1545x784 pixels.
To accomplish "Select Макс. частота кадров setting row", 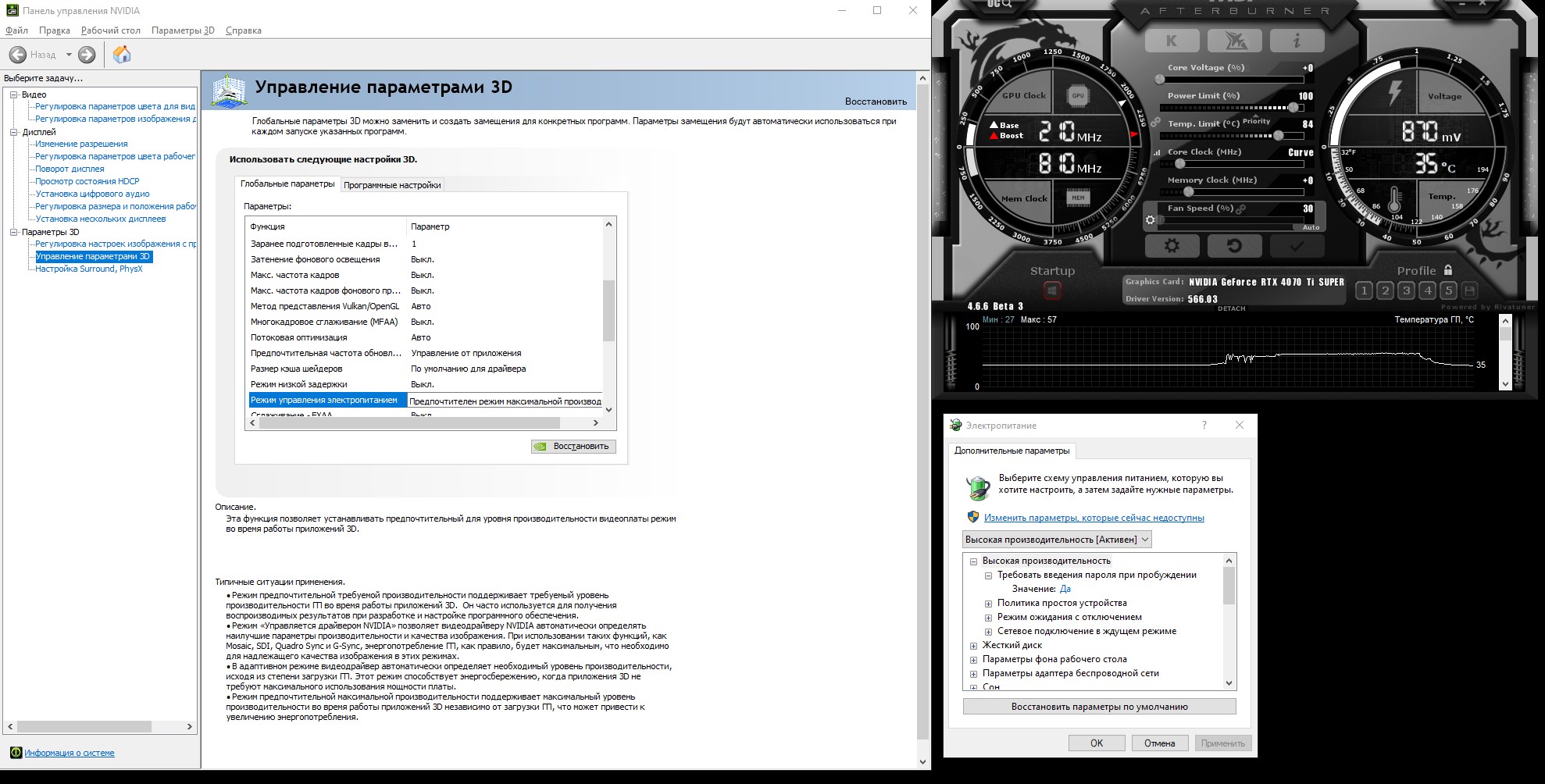I will pyautogui.click(x=426, y=275).
